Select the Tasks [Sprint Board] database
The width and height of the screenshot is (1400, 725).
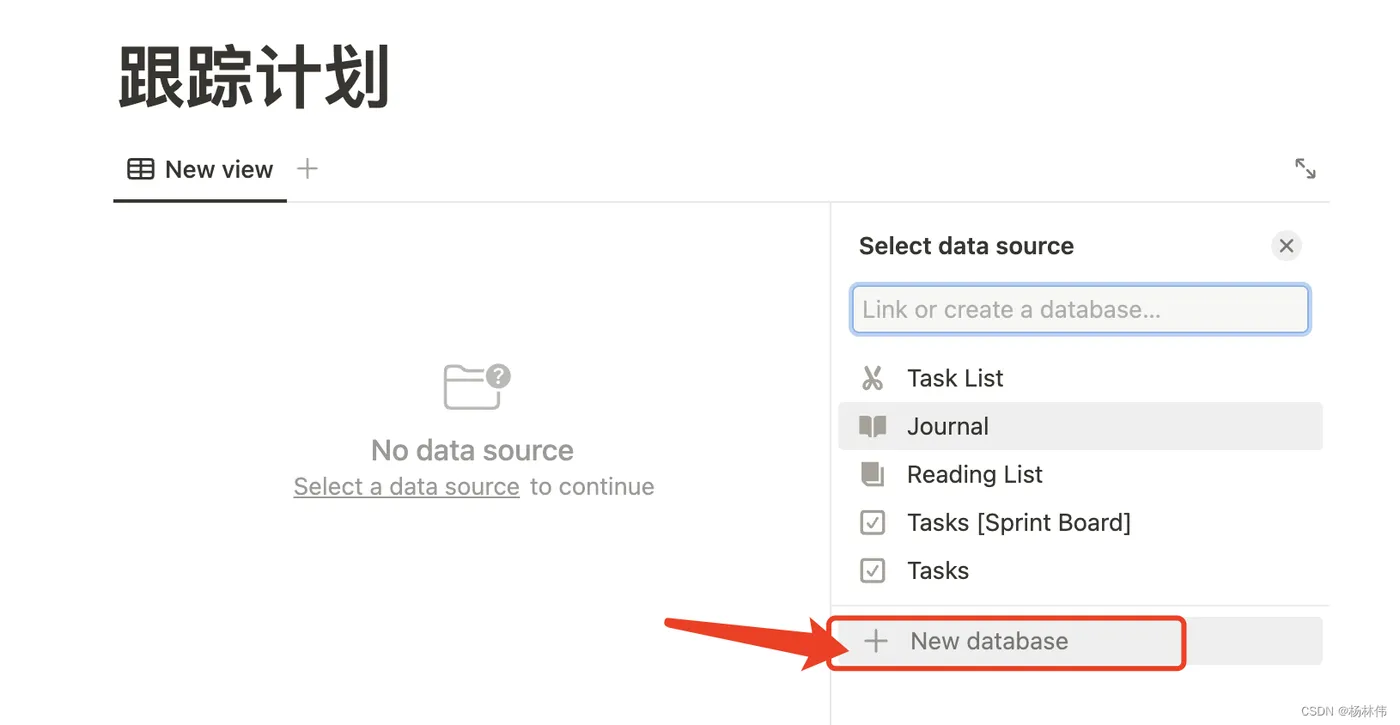tap(1018, 523)
